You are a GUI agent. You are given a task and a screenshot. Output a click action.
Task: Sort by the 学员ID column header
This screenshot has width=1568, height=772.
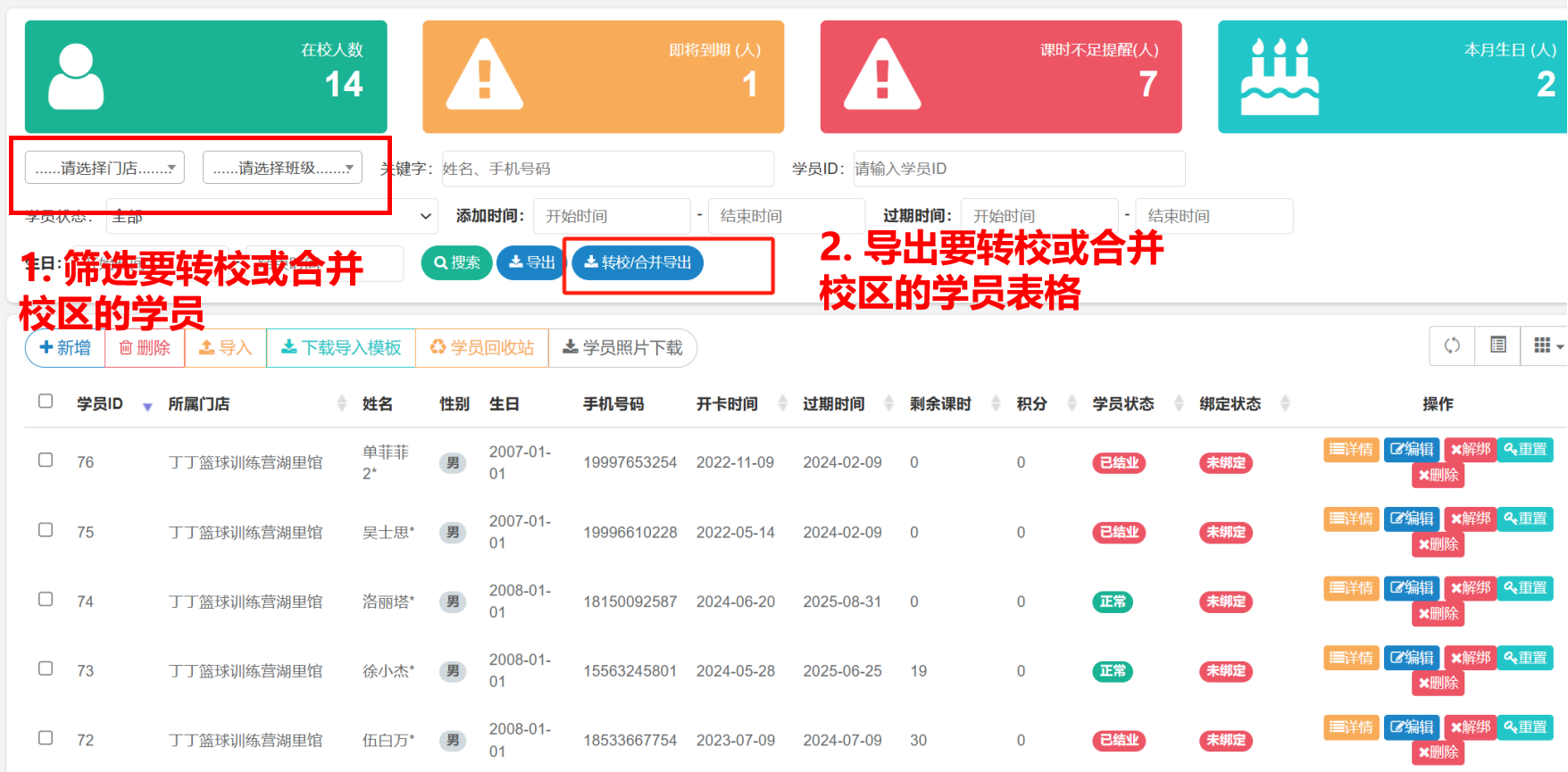[100, 404]
